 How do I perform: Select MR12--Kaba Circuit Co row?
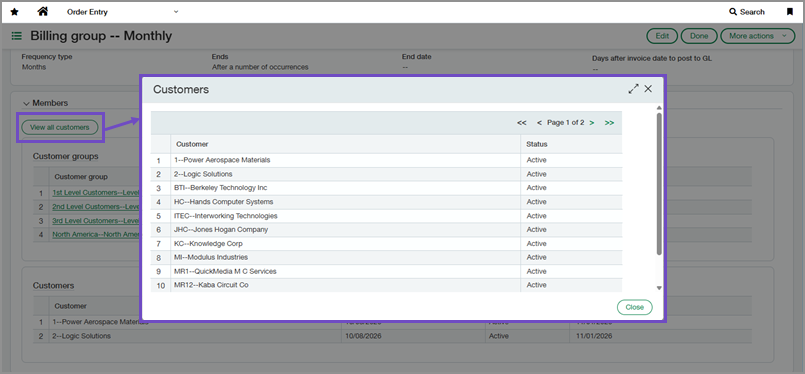(386, 285)
